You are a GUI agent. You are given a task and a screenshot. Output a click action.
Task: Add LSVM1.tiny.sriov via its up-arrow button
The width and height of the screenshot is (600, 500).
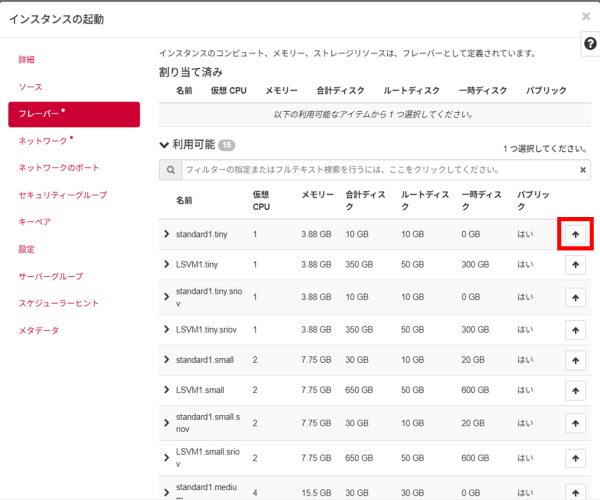(575, 328)
